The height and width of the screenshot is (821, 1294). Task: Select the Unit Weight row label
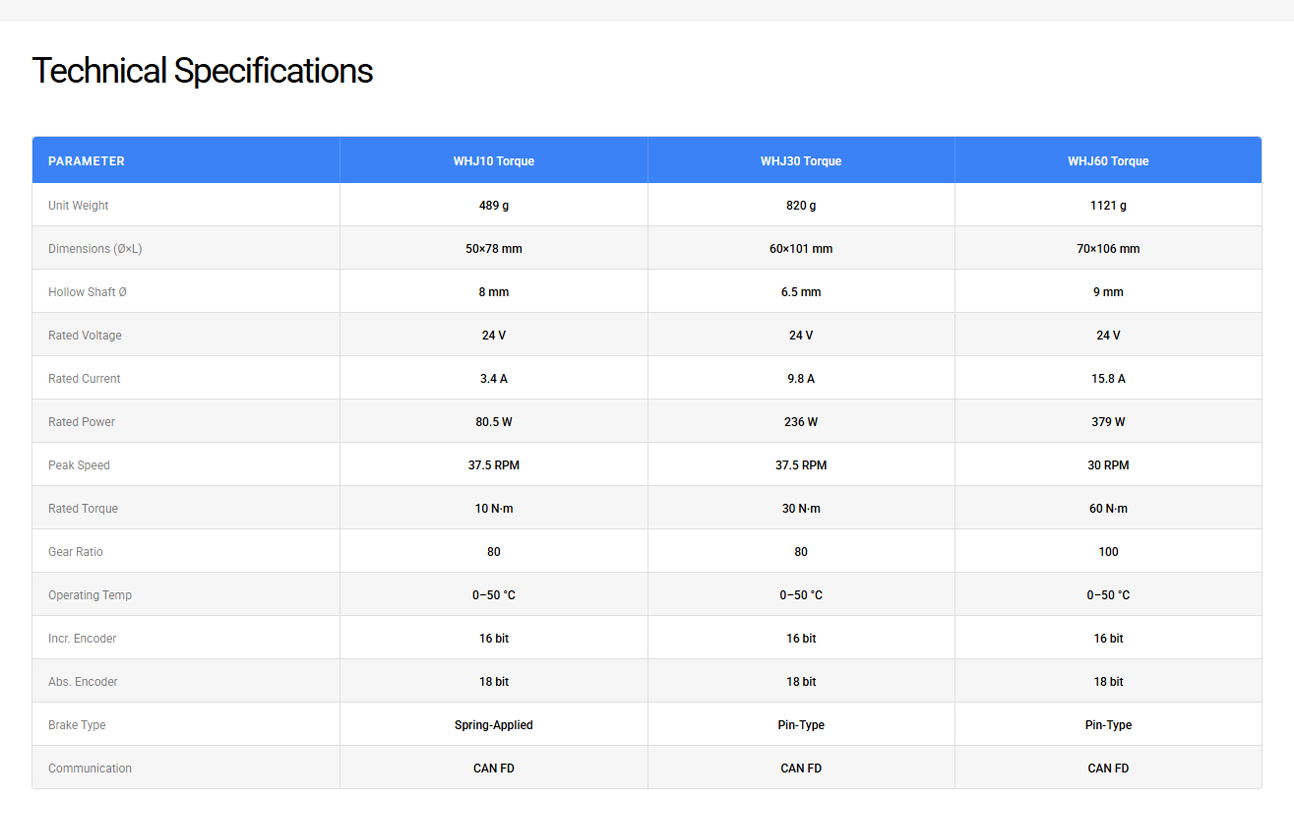point(78,205)
